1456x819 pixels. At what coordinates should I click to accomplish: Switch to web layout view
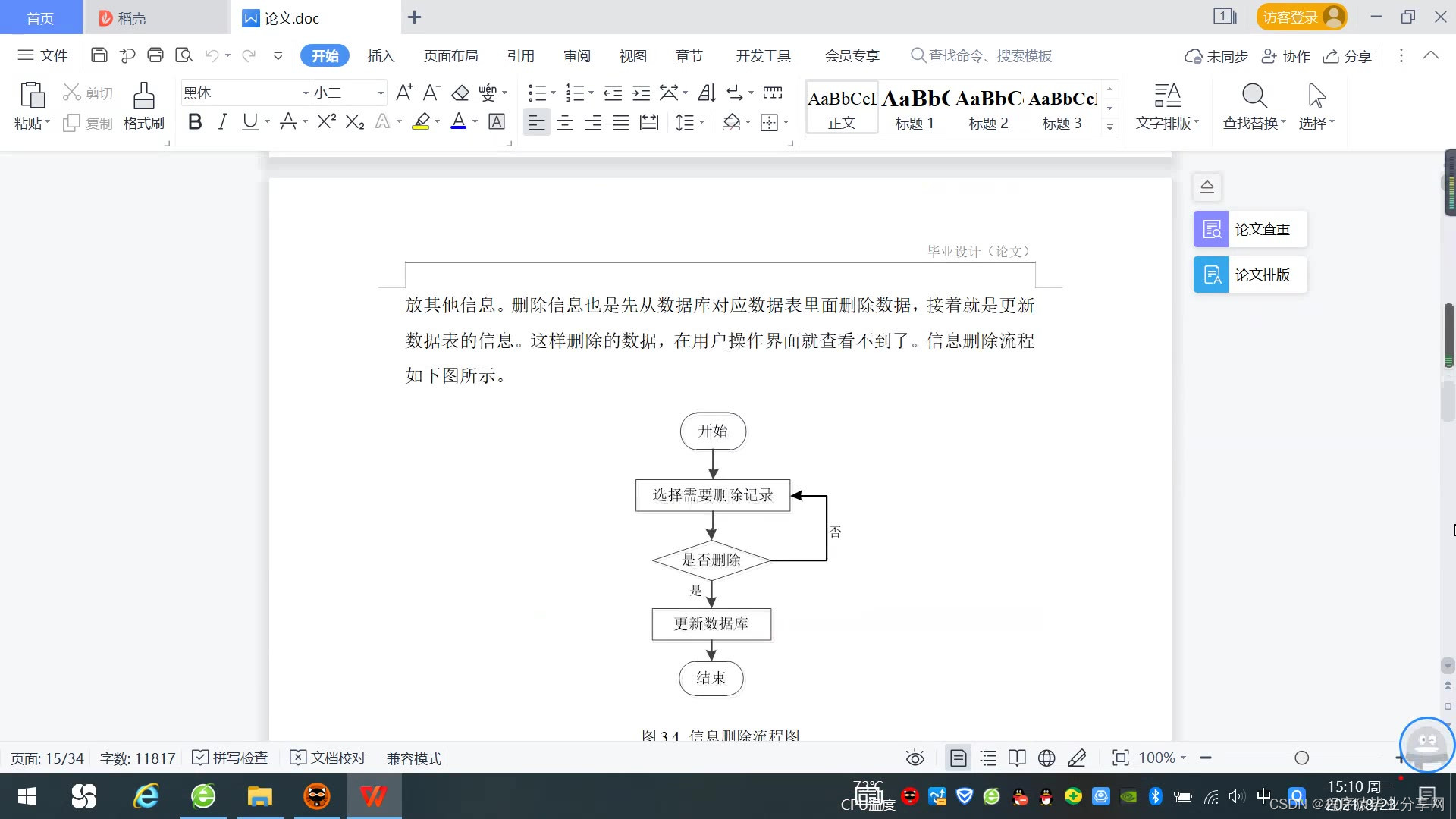pos(1046,758)
